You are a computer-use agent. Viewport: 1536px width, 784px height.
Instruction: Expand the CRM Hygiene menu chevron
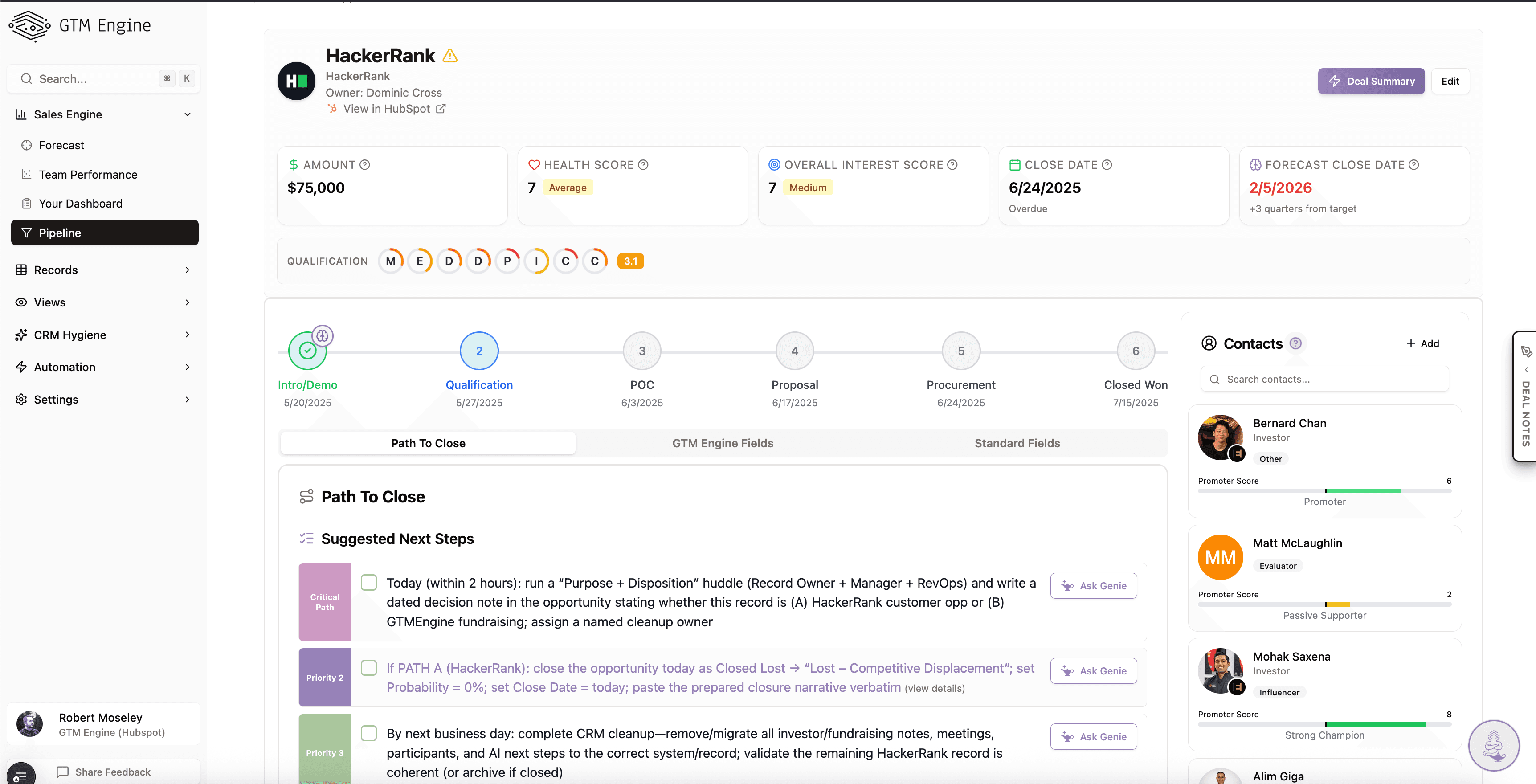point(188,335)
